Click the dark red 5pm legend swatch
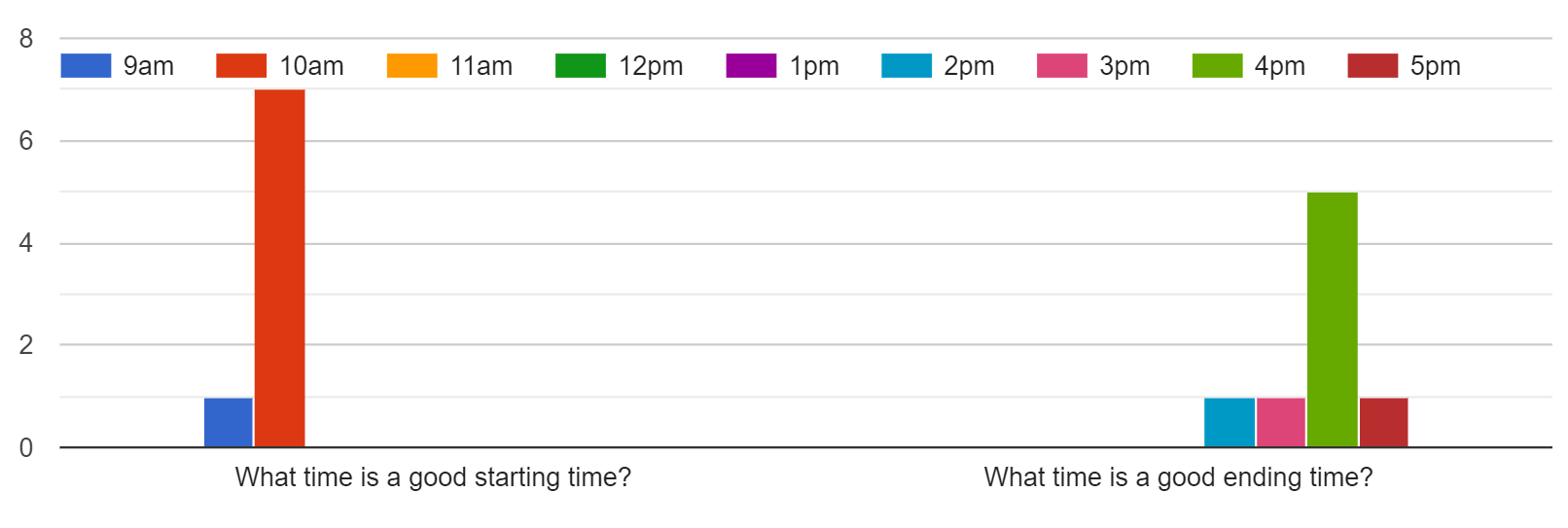Screen dimensions: 1568x528 (x=1372, y=65)
